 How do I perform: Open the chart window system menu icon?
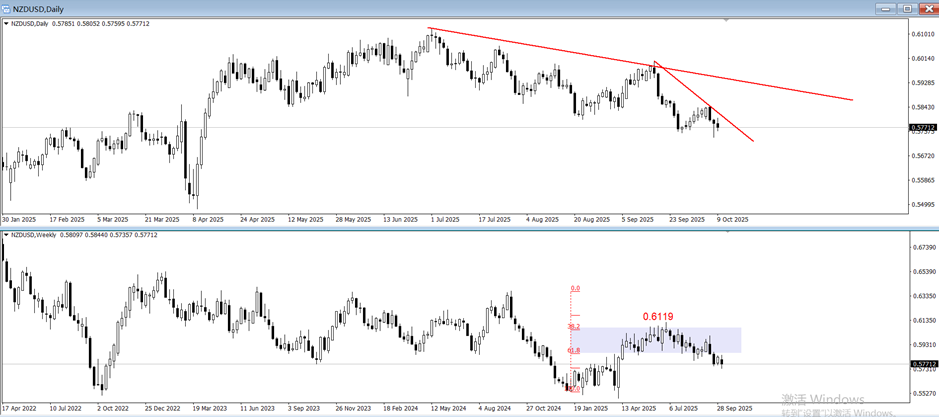click(x=7, y=8)
